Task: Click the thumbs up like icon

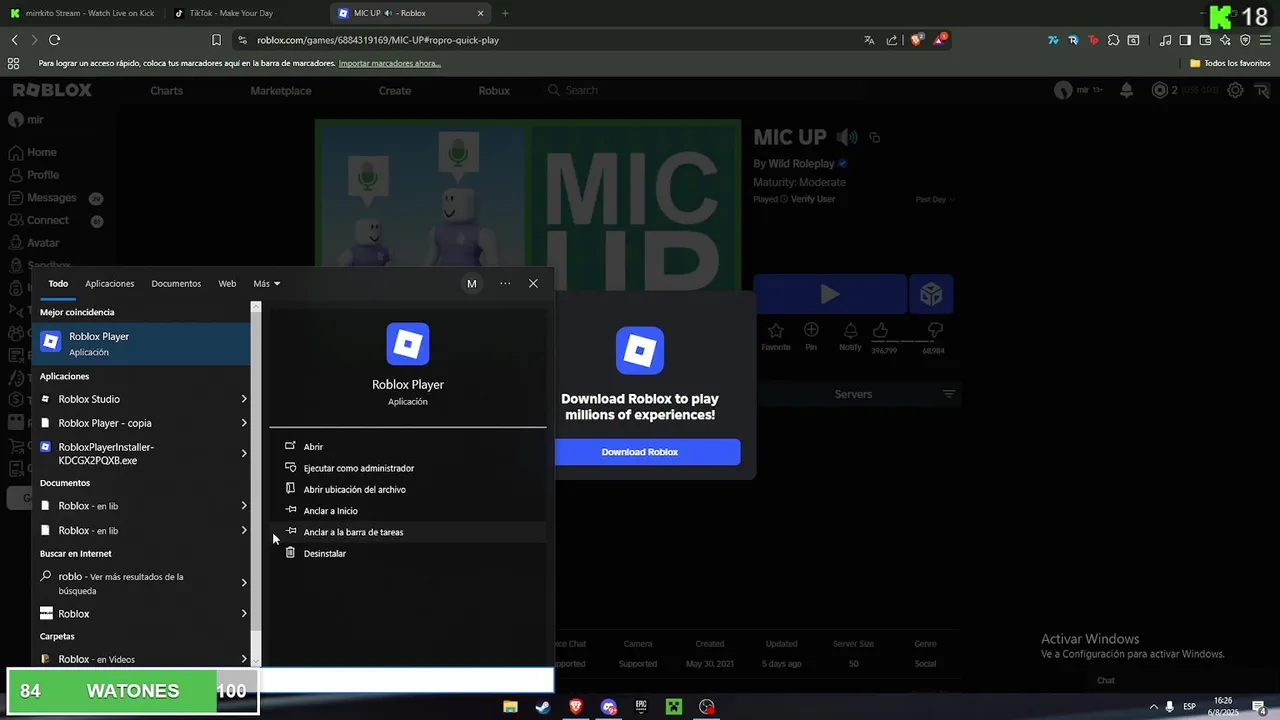Action: click(x=880, y=330)
